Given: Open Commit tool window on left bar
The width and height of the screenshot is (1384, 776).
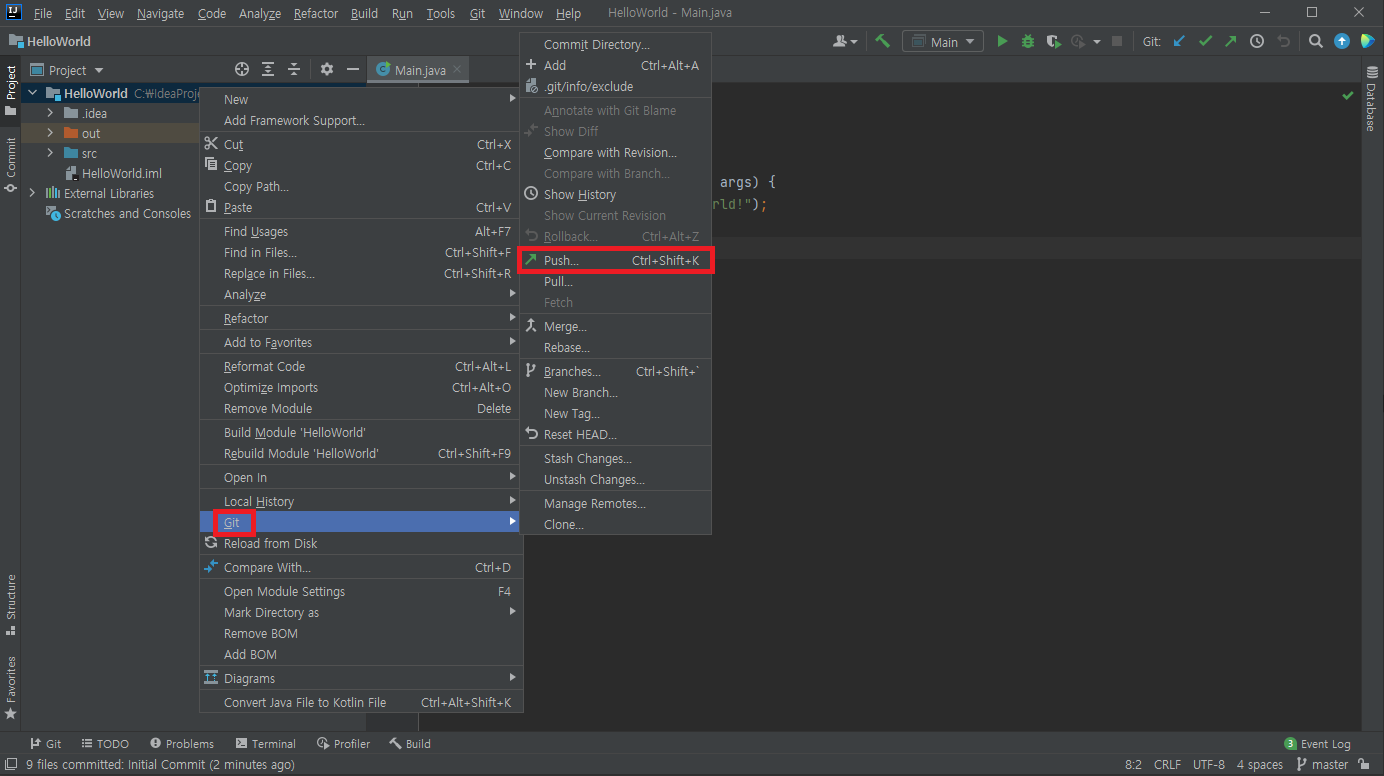Looking at the screenshot, I should tap(11, 165).
